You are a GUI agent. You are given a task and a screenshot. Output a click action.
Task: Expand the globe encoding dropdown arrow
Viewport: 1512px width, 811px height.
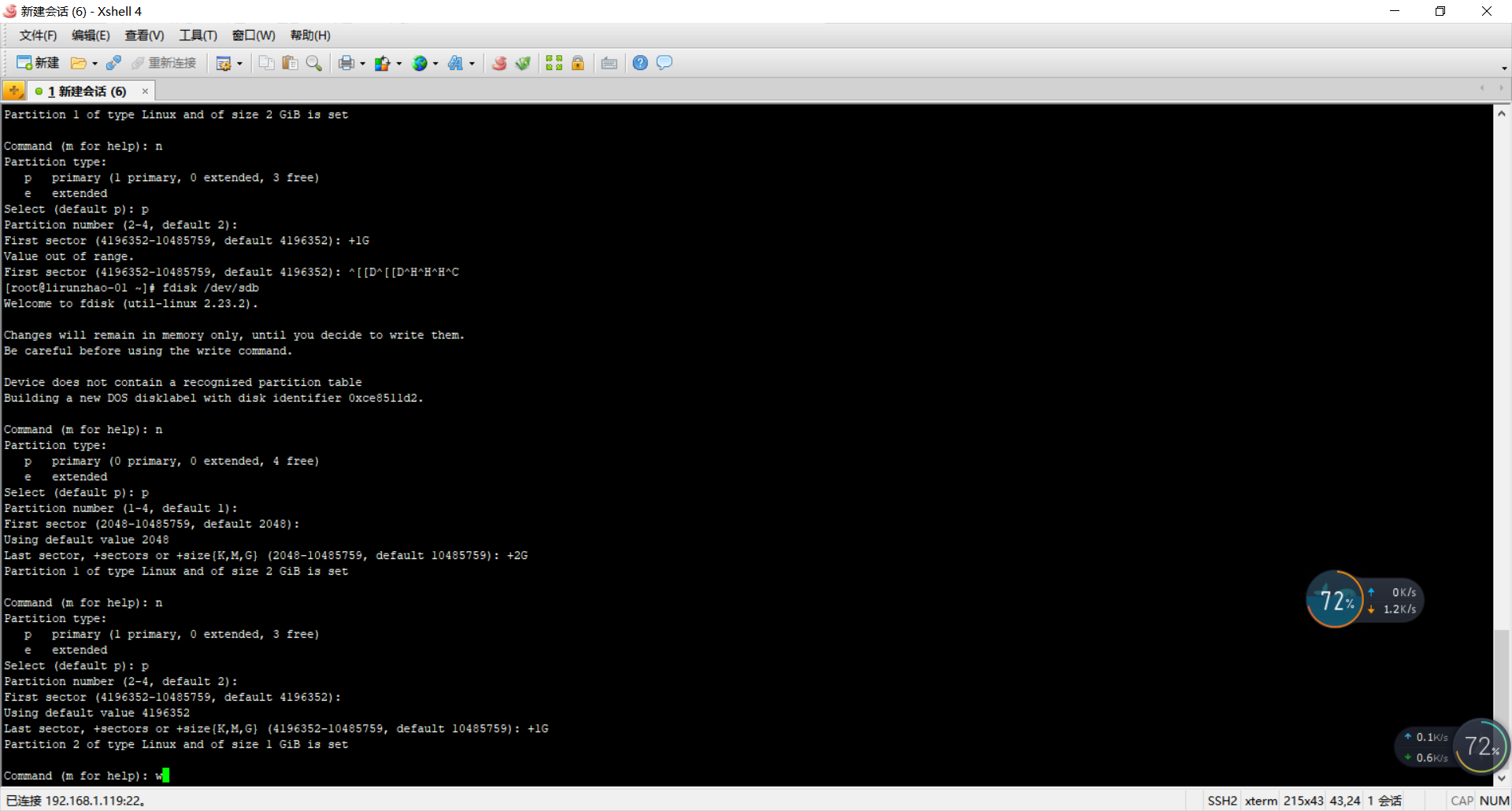[x=435, y=64]
